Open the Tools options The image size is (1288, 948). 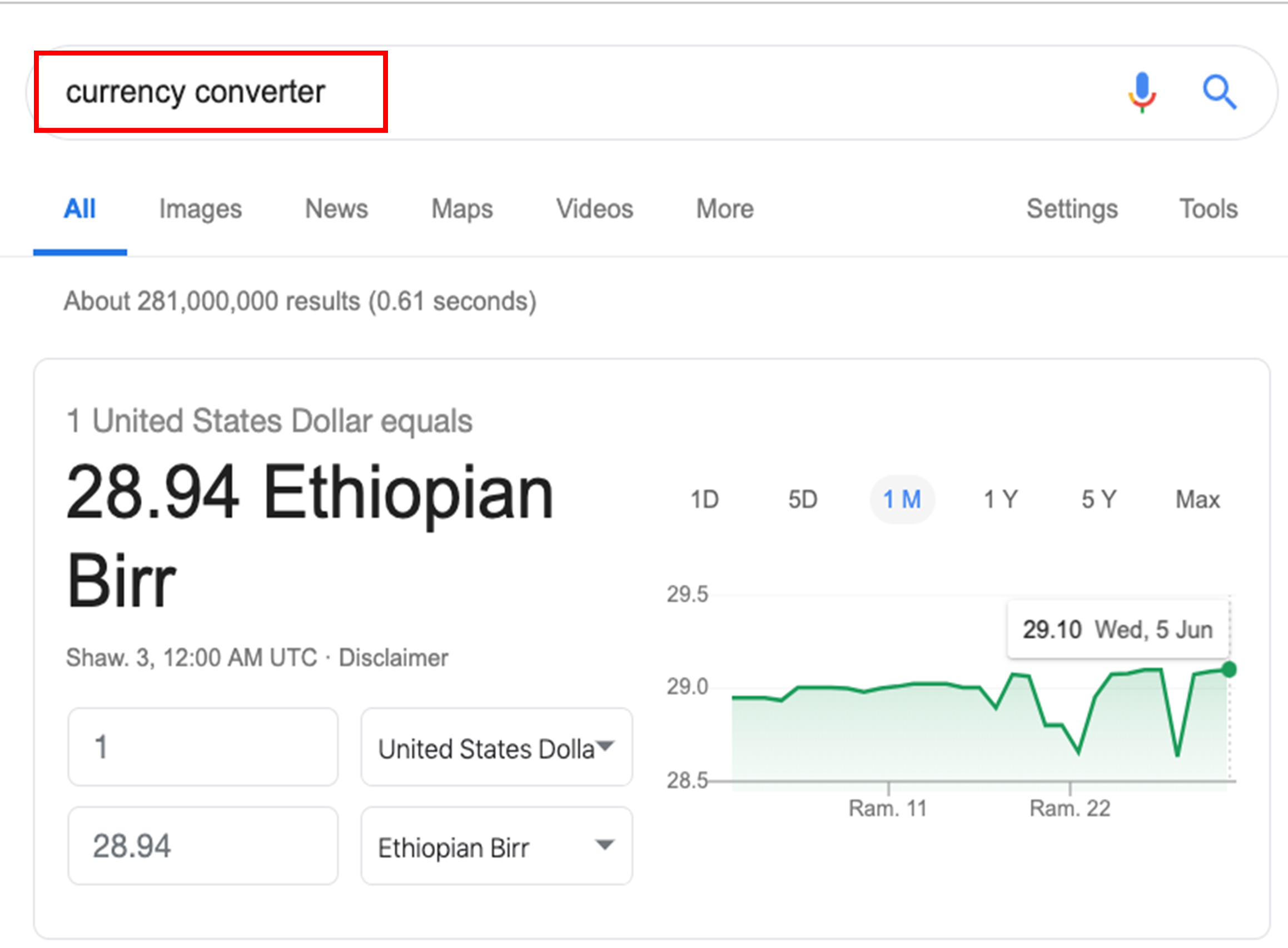(x=1208, y=209)
